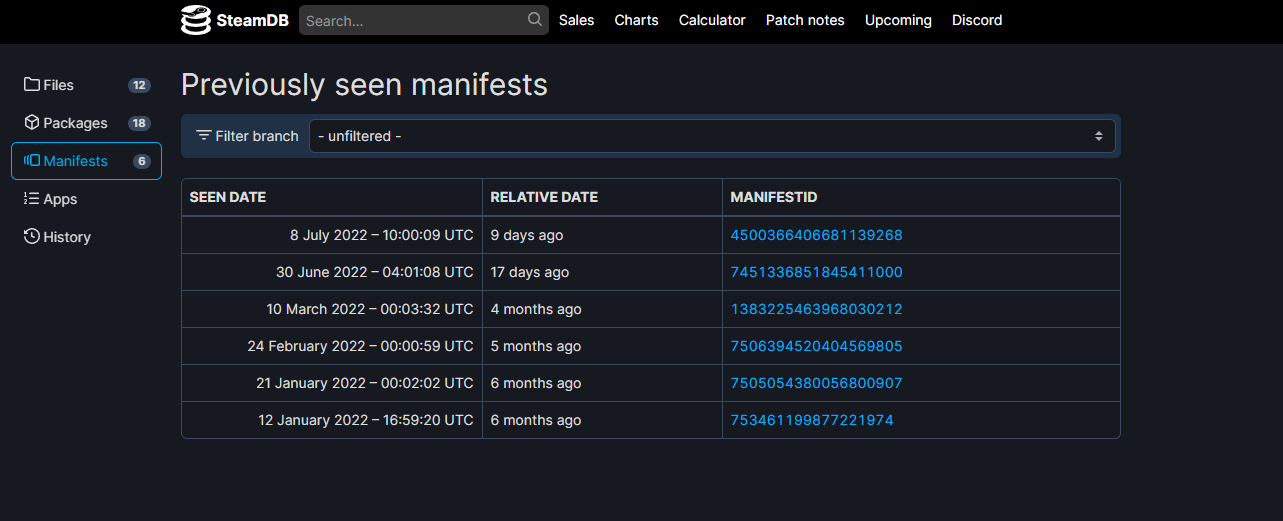Click the SteamDB logo icon
1283x521 pixels.
point(196,20)
